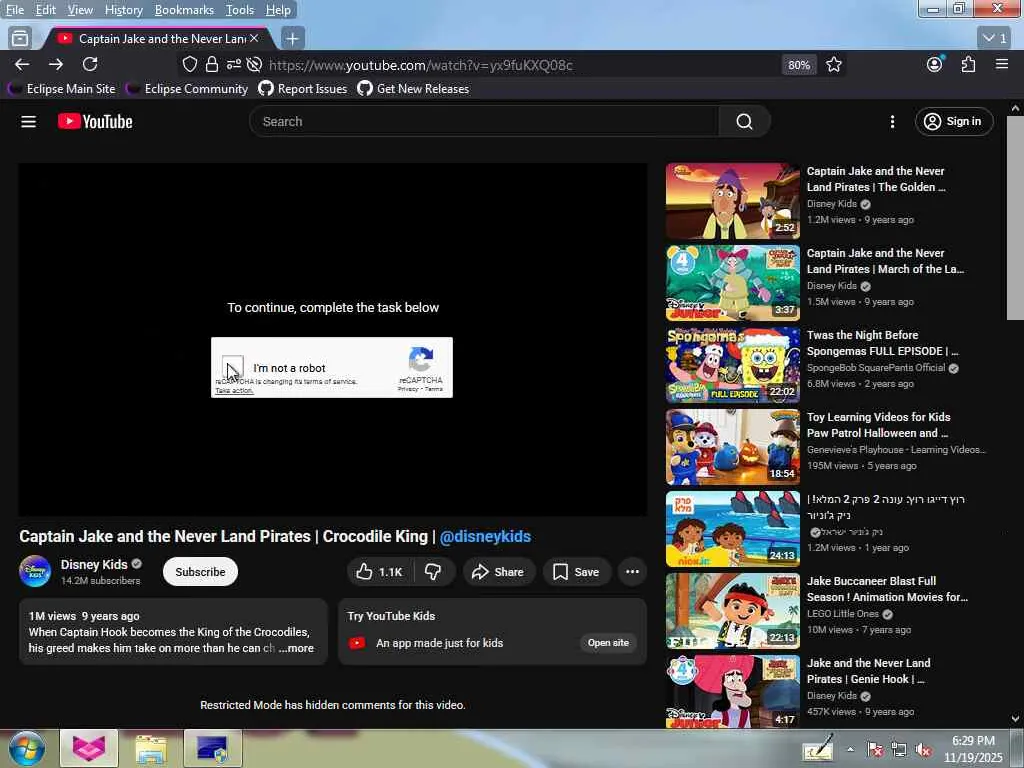
Task: Open the browser account icon
Action: tap(935, 64)
